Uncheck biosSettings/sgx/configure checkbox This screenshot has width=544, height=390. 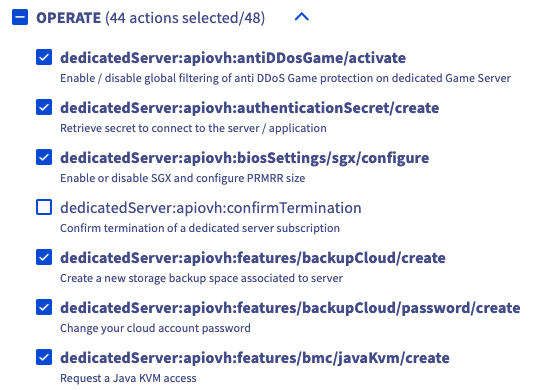point(44,157)
